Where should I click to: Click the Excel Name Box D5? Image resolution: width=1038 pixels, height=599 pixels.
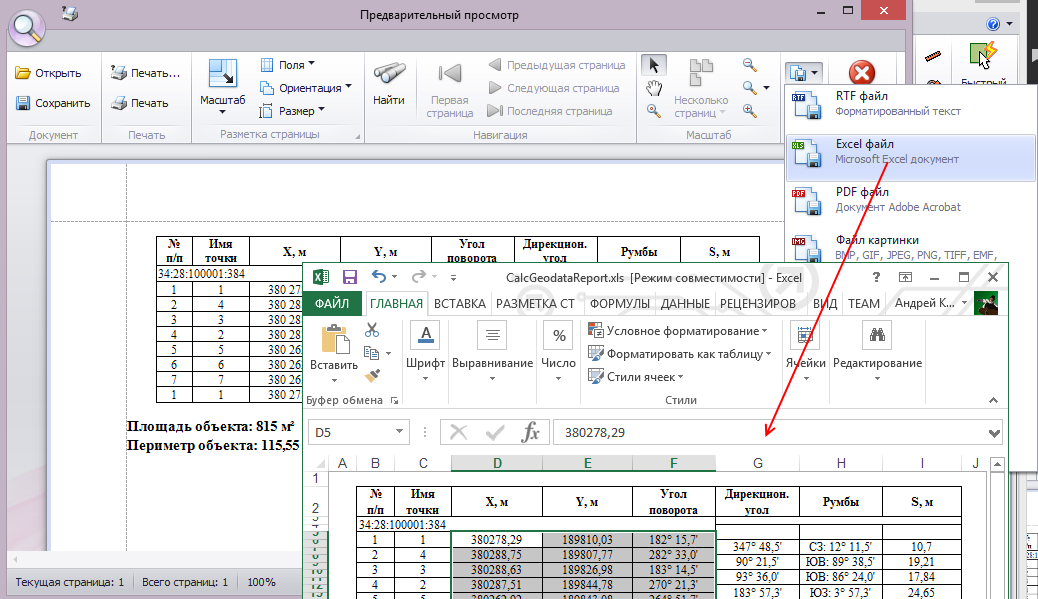pyautogui.click(x=359, y=432)
